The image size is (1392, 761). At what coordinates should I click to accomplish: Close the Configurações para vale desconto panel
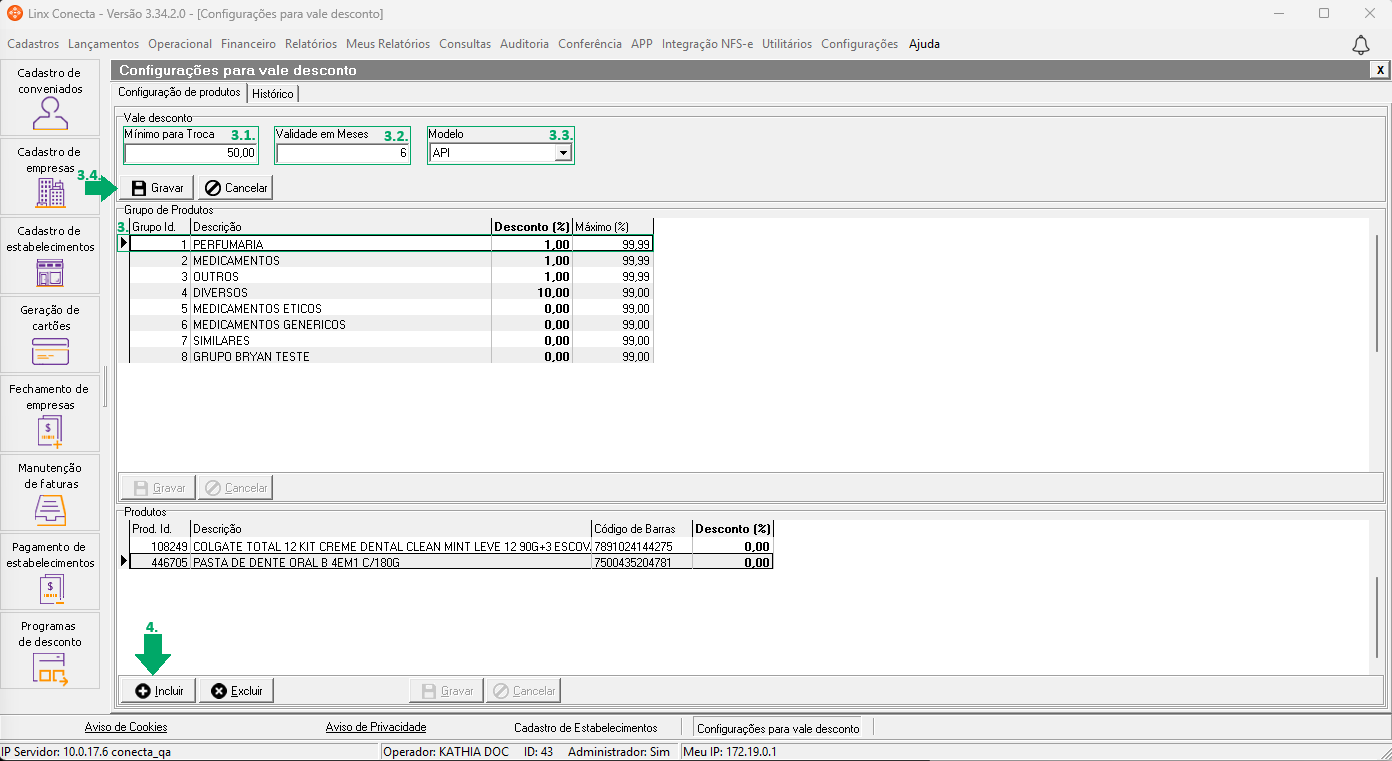(1380, 70)
